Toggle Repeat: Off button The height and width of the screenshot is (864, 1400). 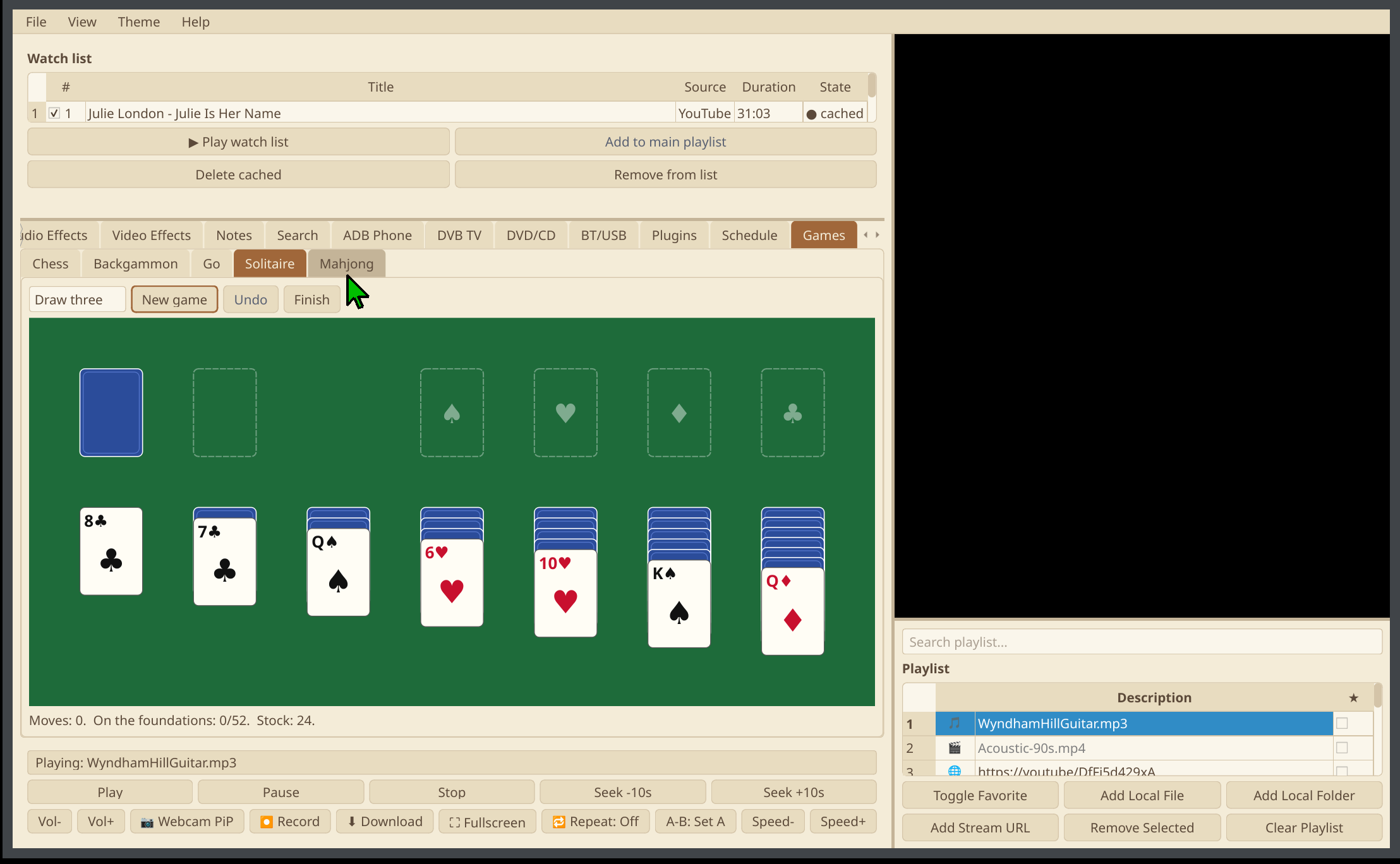(x=595, y=822)
